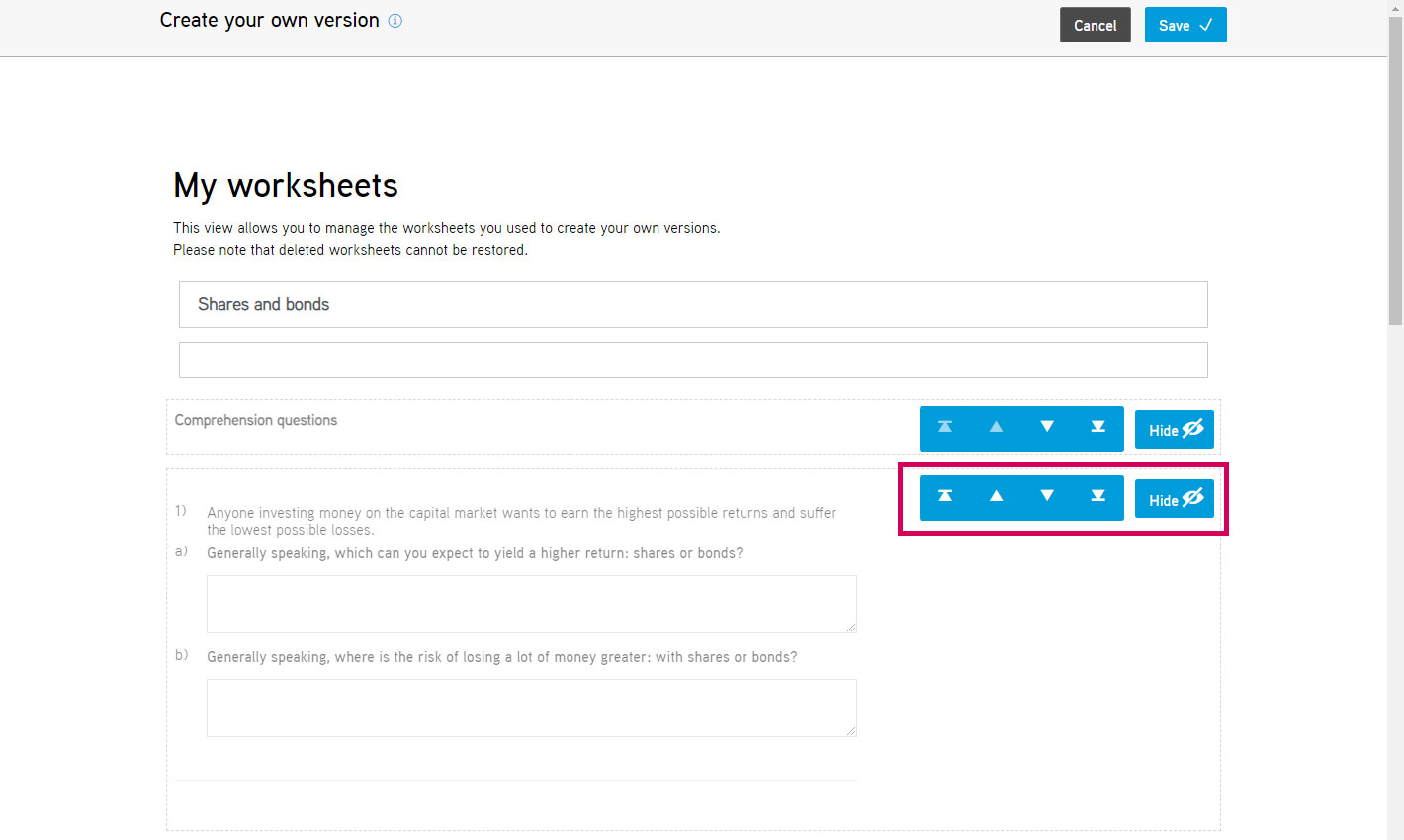The image size is (1404, 840).
Task: Edit the Shares and bonds title field
Action: pyautogui.click(x=693, y=304)
